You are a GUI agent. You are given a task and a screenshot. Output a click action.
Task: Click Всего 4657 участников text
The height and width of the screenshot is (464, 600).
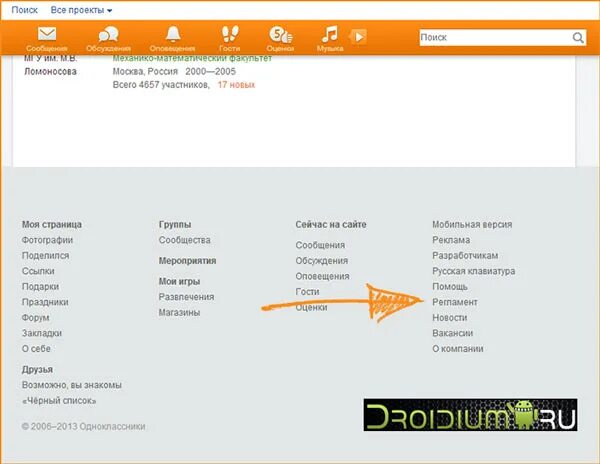(161, 85)
